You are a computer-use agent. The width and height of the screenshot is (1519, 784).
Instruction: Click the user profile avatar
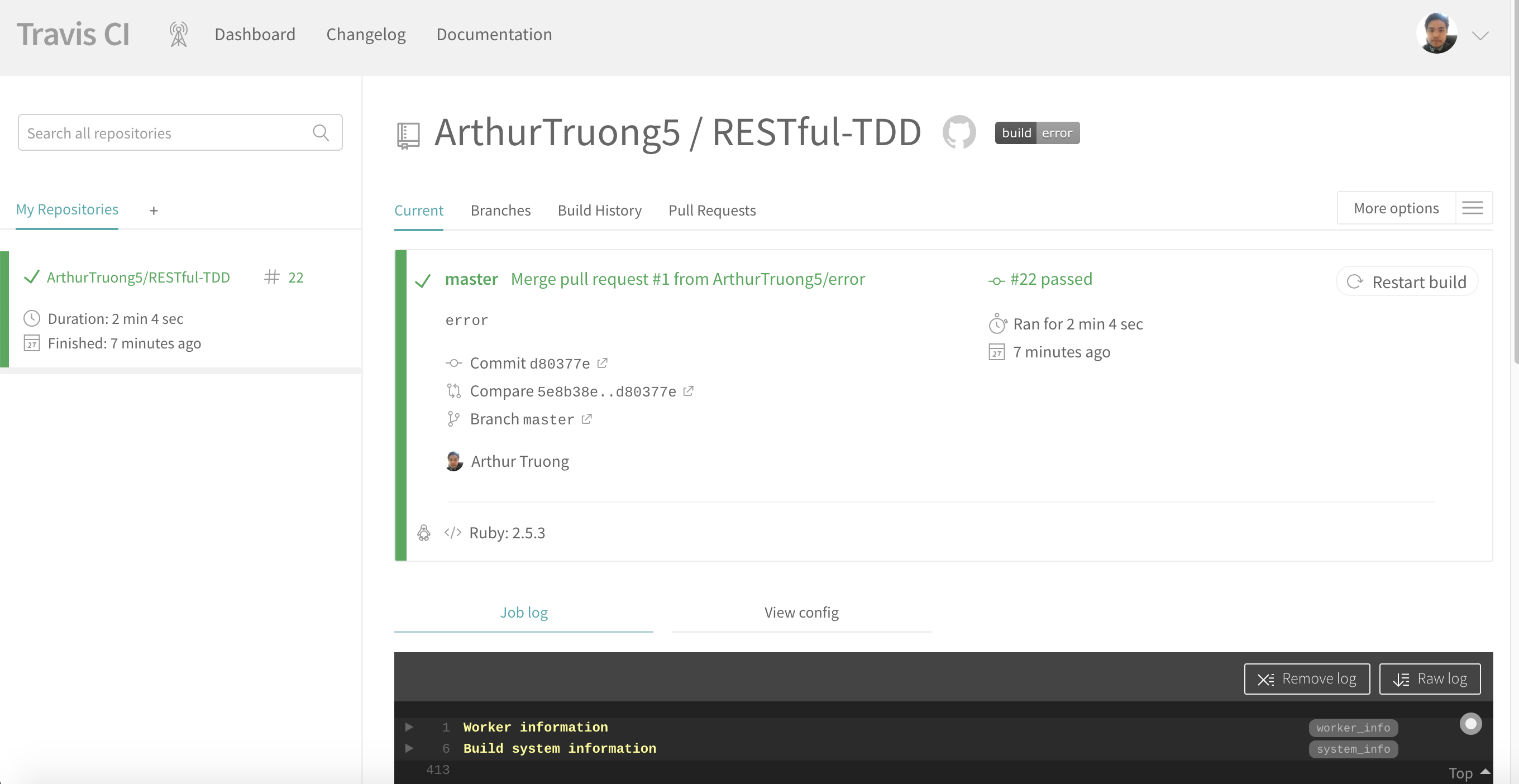[x=1436, y=33]
